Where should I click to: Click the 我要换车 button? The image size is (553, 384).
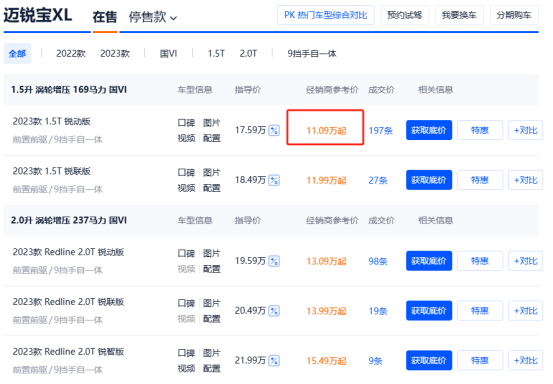[459, 15]
